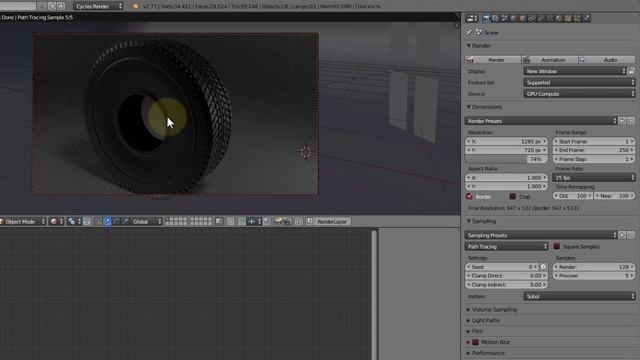Open the Render Presets dropdown

(x=541, y=121)
